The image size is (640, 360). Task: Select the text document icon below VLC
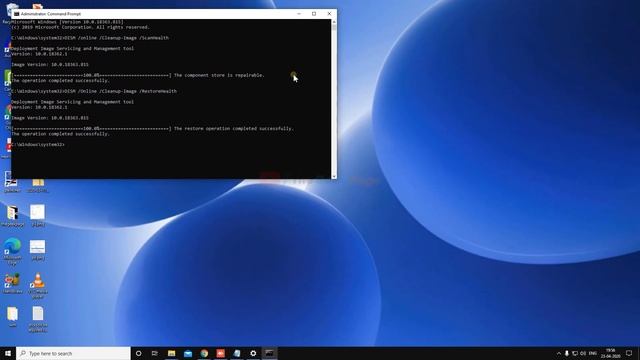tap(38, 319)
